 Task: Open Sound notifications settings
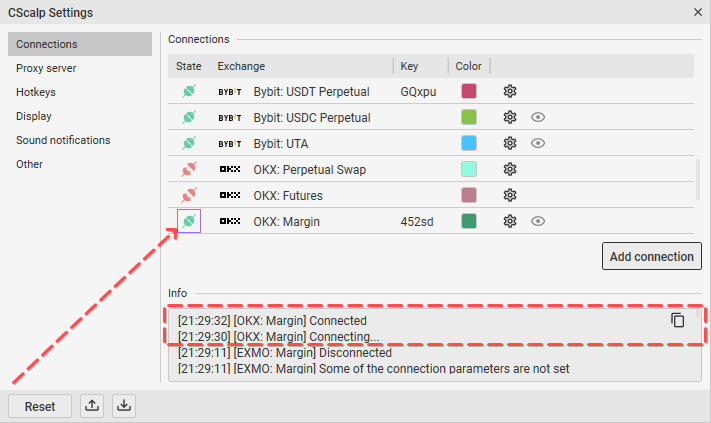tap(63, 140)
